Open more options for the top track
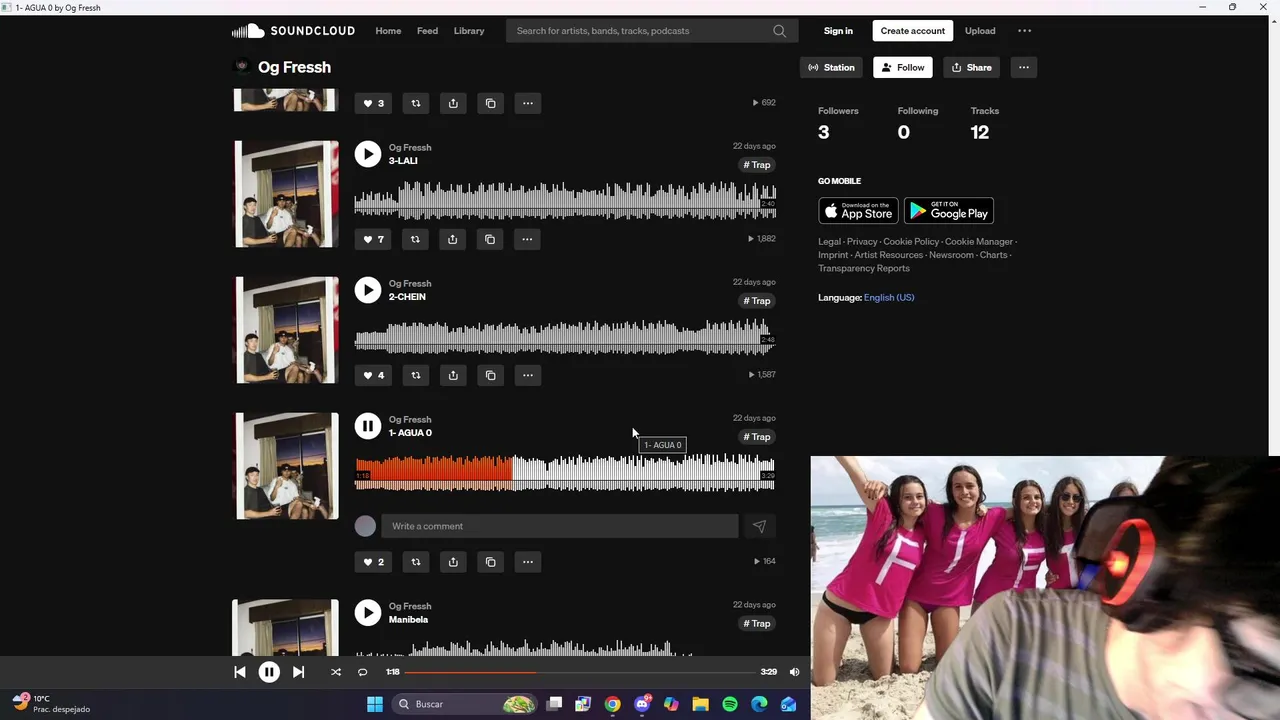The height and width of the screenshot is (720, 1280). click(x=527, y=103)
